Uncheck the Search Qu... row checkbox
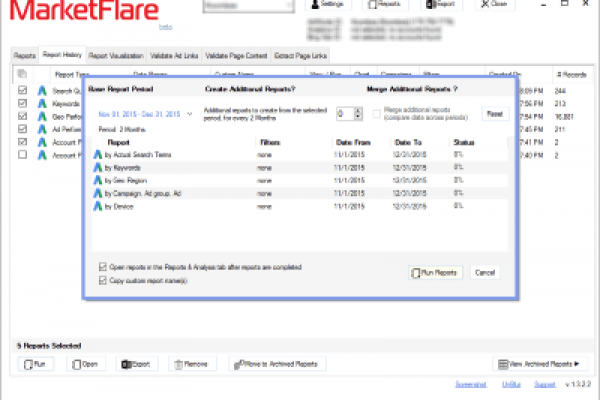Image resolution: width=600 pixels, height=400 pixels. click(23, 90)
